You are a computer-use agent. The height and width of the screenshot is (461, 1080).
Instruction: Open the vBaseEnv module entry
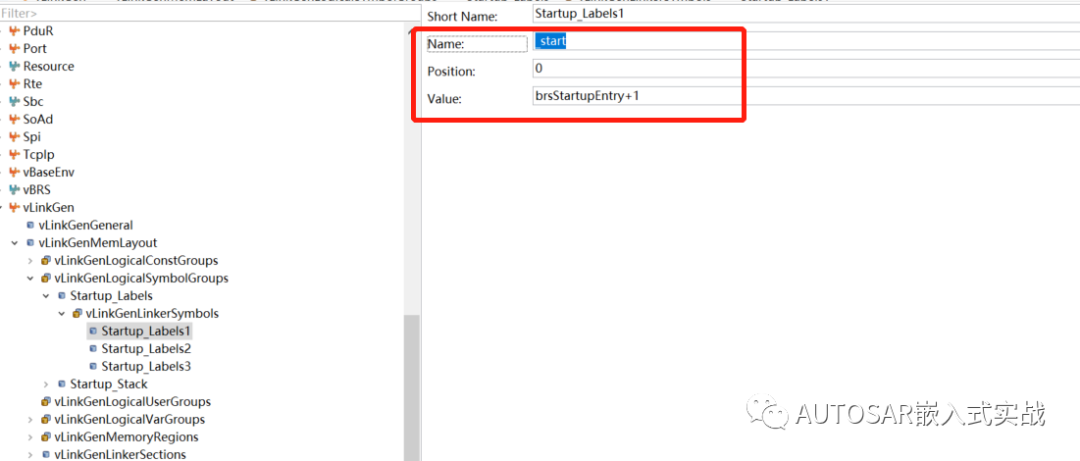(48, 172)
